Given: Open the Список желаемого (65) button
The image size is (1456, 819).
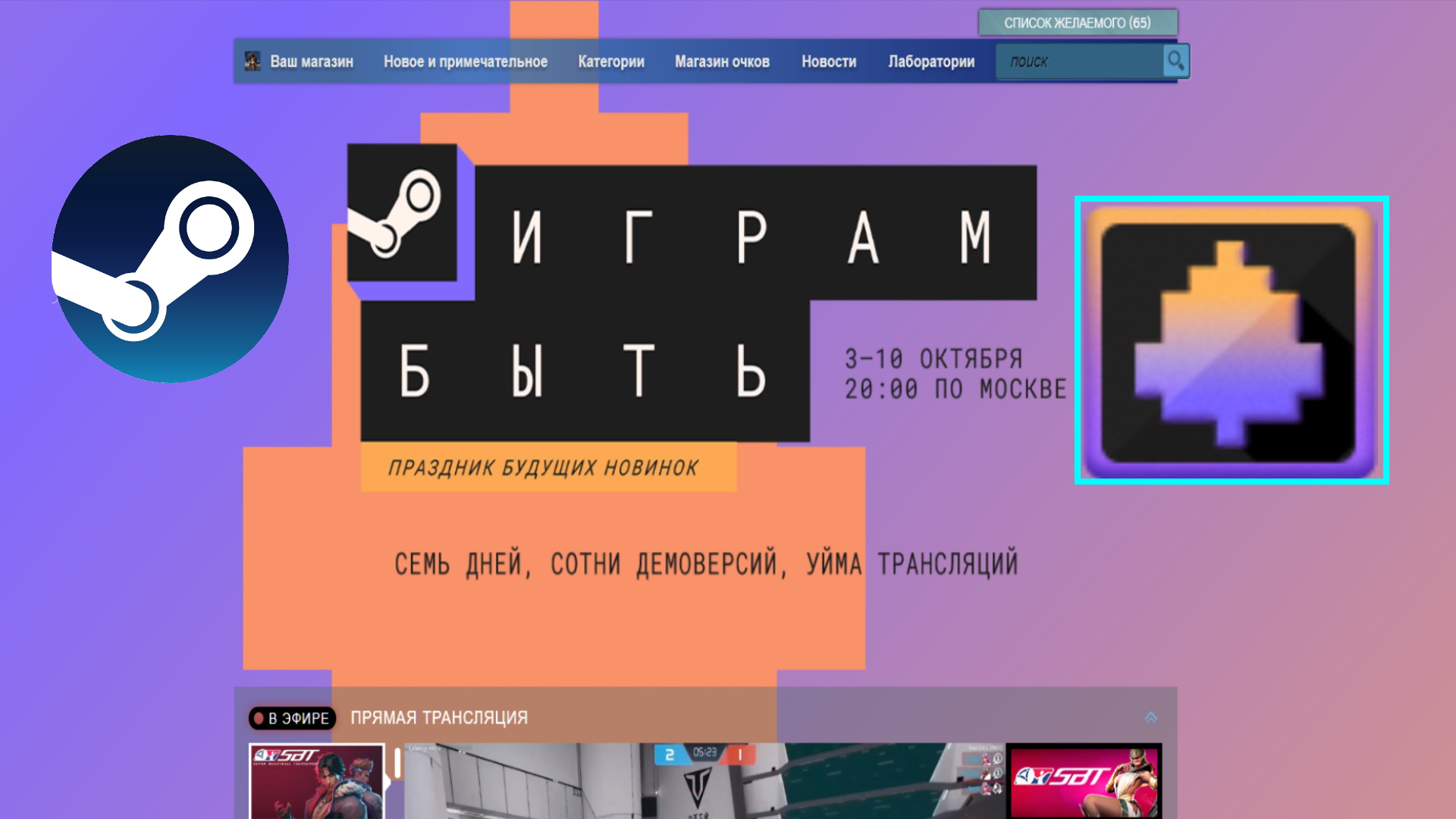Looking at the screenshot, I should (x=1077, y=23).
